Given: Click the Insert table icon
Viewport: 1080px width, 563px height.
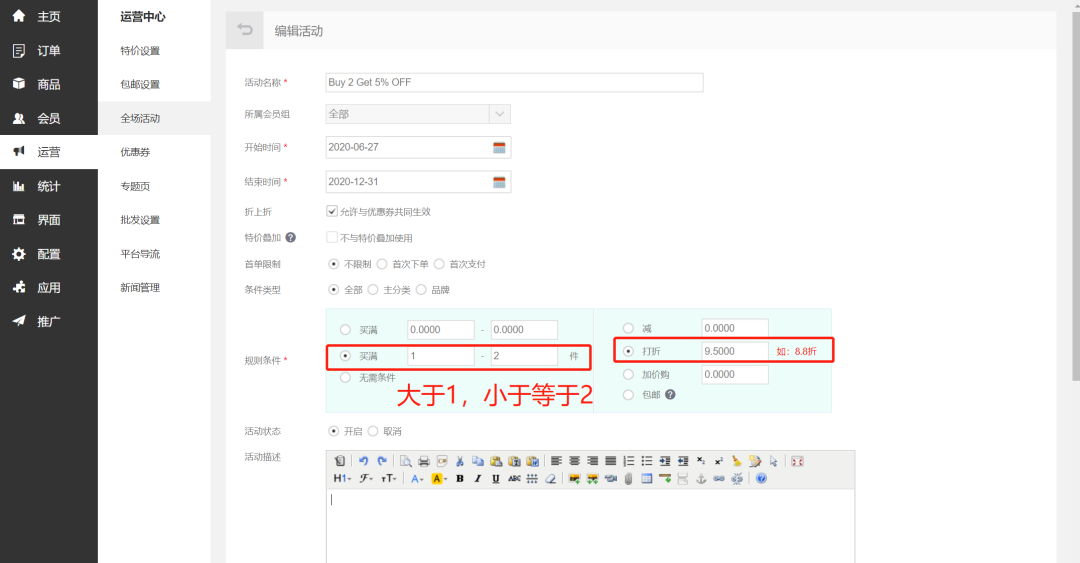Looking at the screenshot, I should 647,478.
